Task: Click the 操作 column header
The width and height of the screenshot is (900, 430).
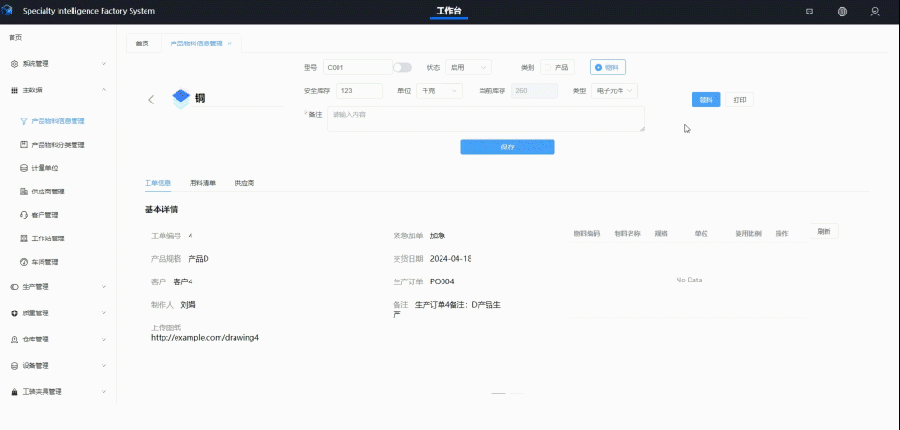Action: point(782,234)
